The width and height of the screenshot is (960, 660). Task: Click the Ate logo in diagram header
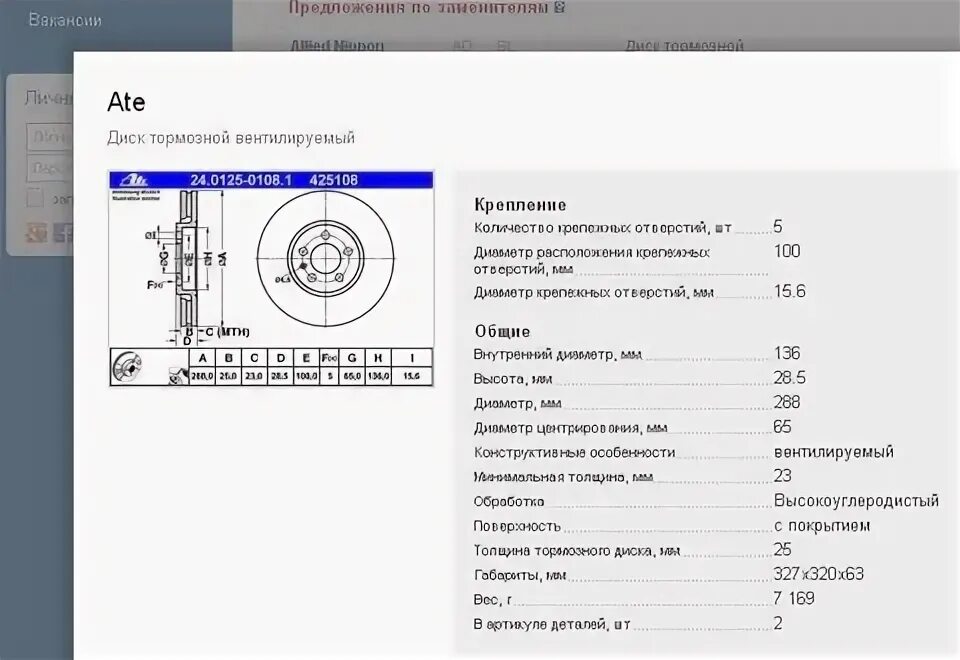134,180
